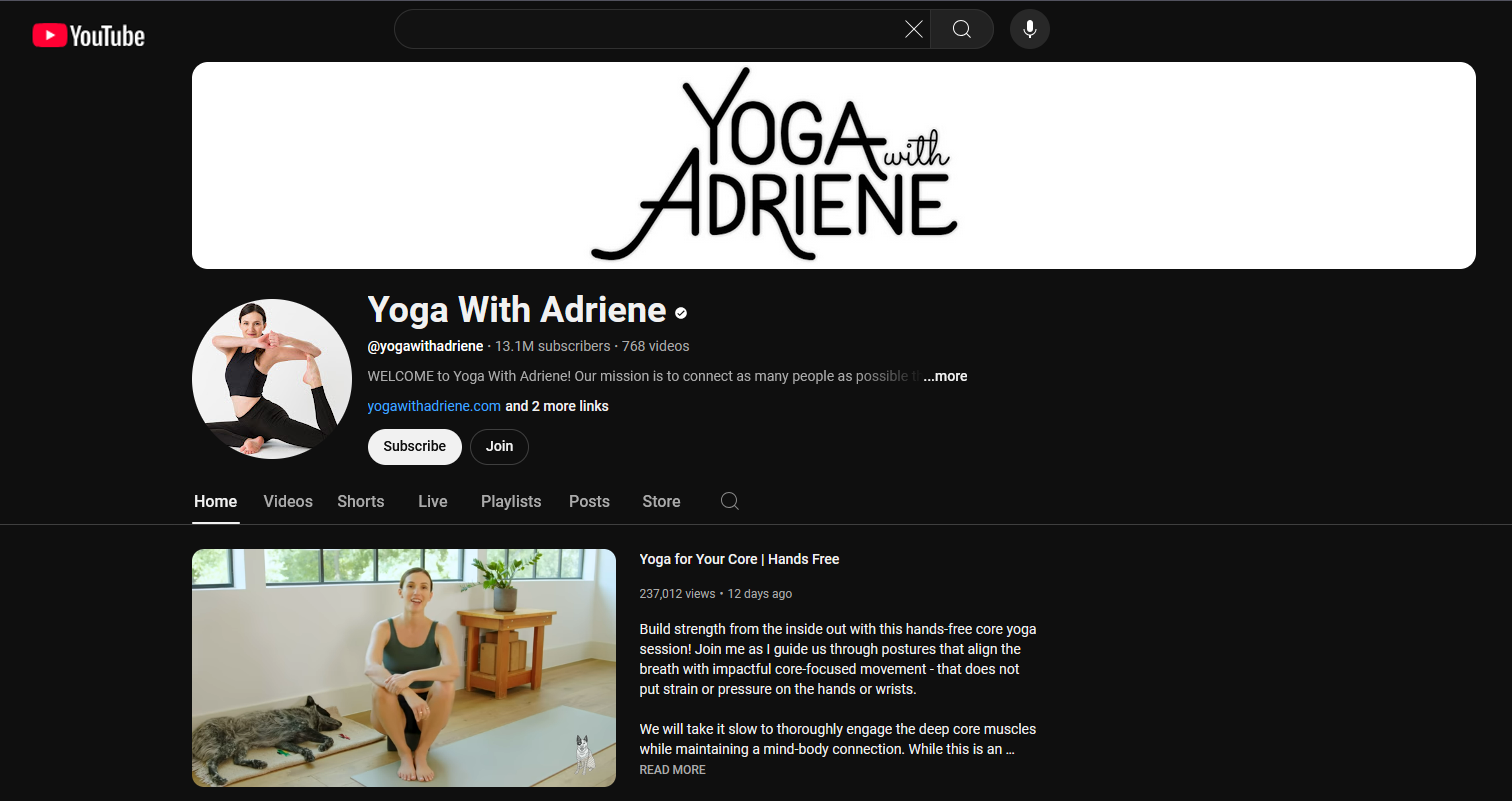Image resolution: width=1512 pixels, height=801 pixels.
Task: Click the Join button
Action: tap(499, 446)
